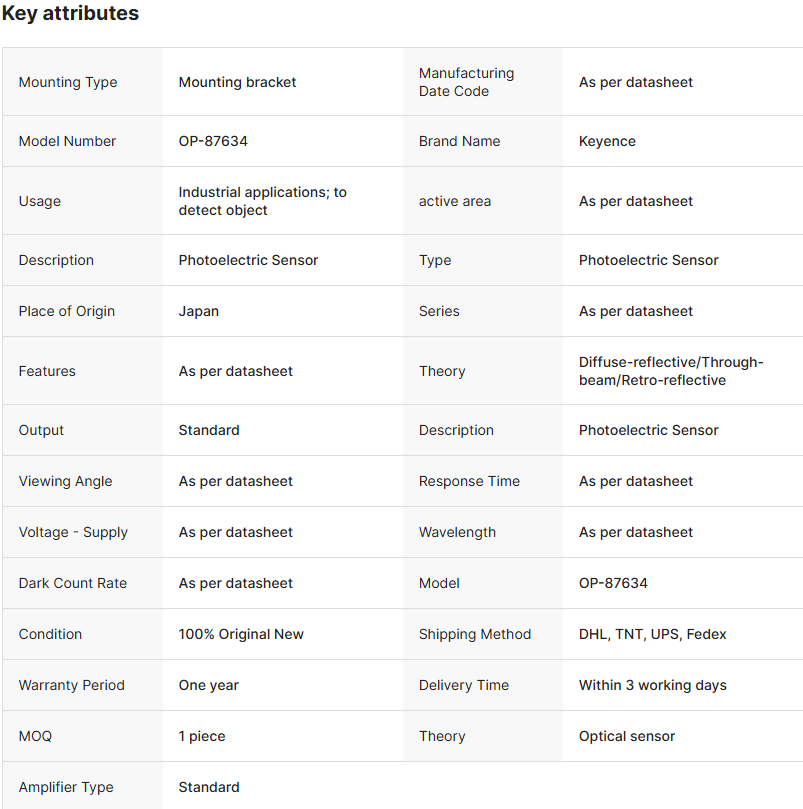803x809 pixels.
Task: Click the Diffuse-reflective/Through-beam/Retro-reflective value
Action: click(x=670, y=371)
